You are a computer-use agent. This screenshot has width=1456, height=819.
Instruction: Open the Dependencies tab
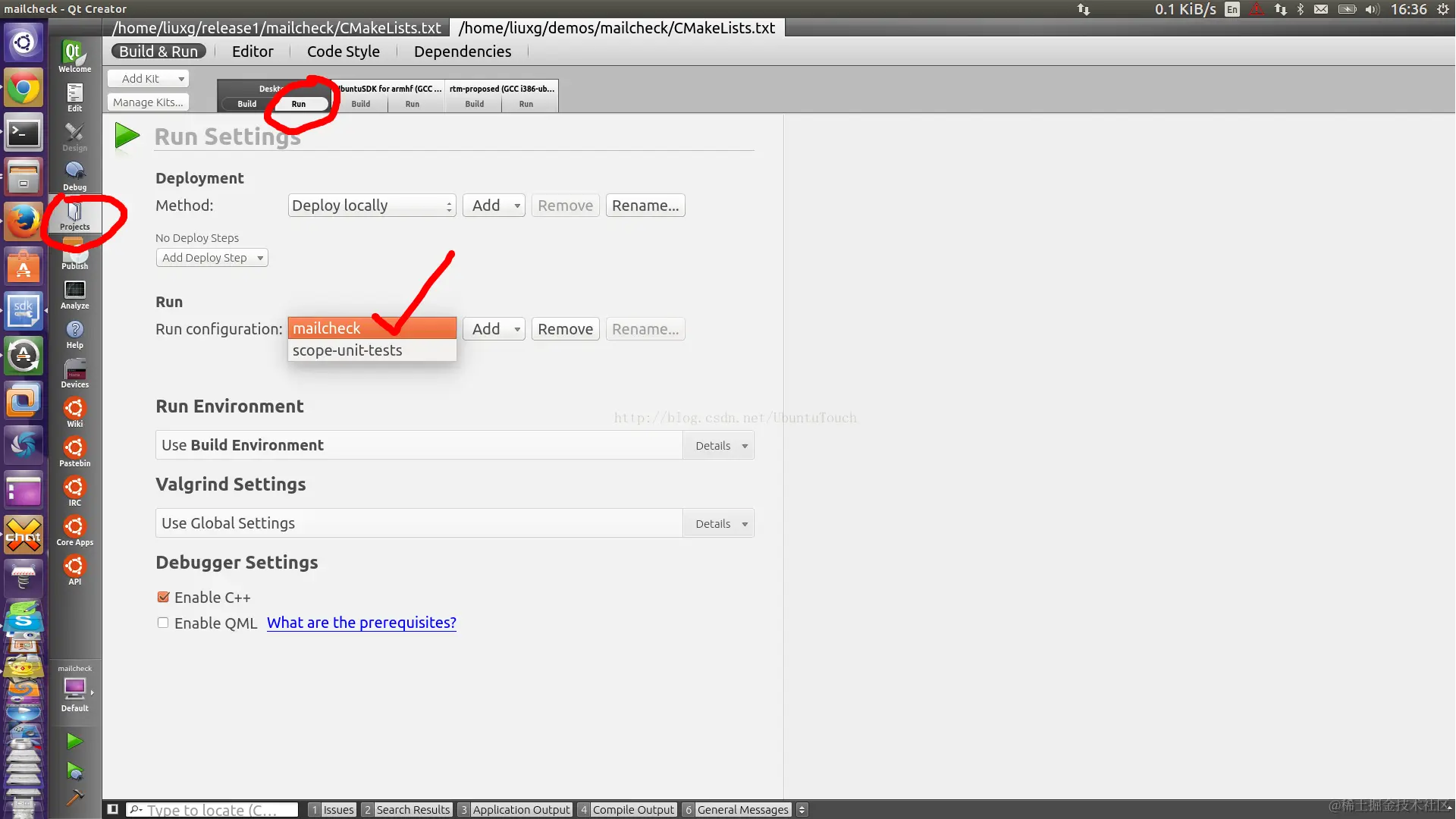(462, 52)
